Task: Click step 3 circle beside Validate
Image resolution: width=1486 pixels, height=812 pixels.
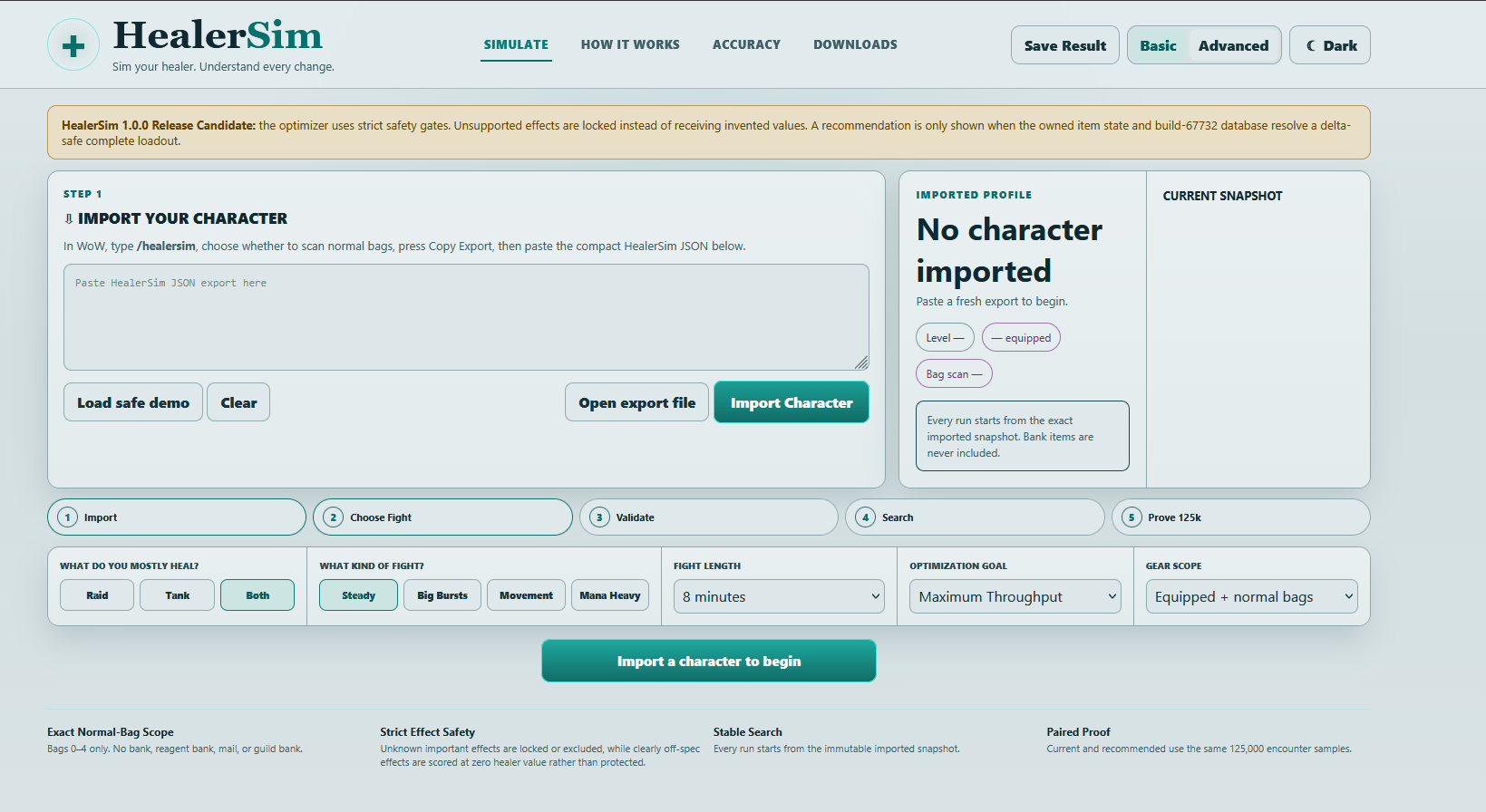Action: (x=599, y=517)
